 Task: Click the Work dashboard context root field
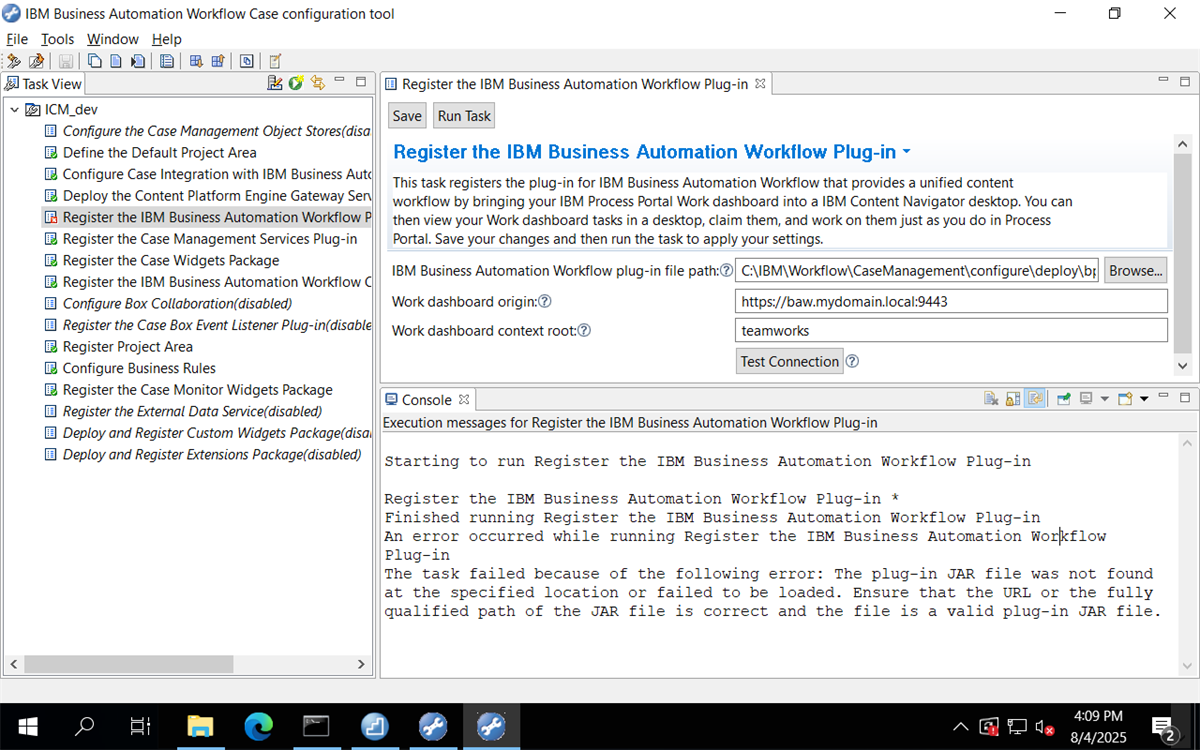(x=951, y=331)
